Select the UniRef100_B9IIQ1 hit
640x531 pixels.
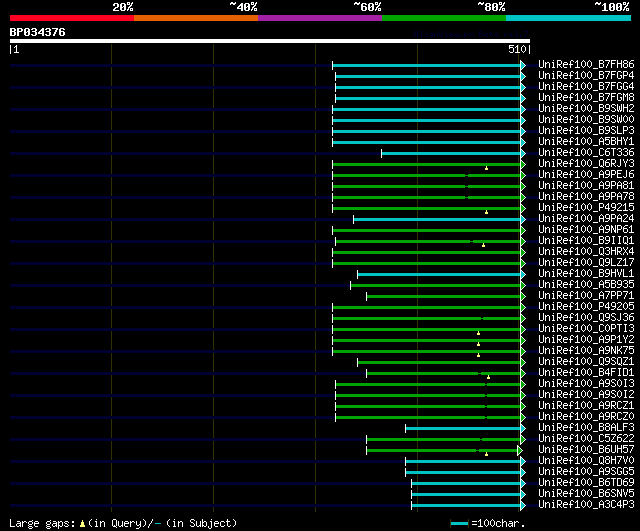click(586, 241)
